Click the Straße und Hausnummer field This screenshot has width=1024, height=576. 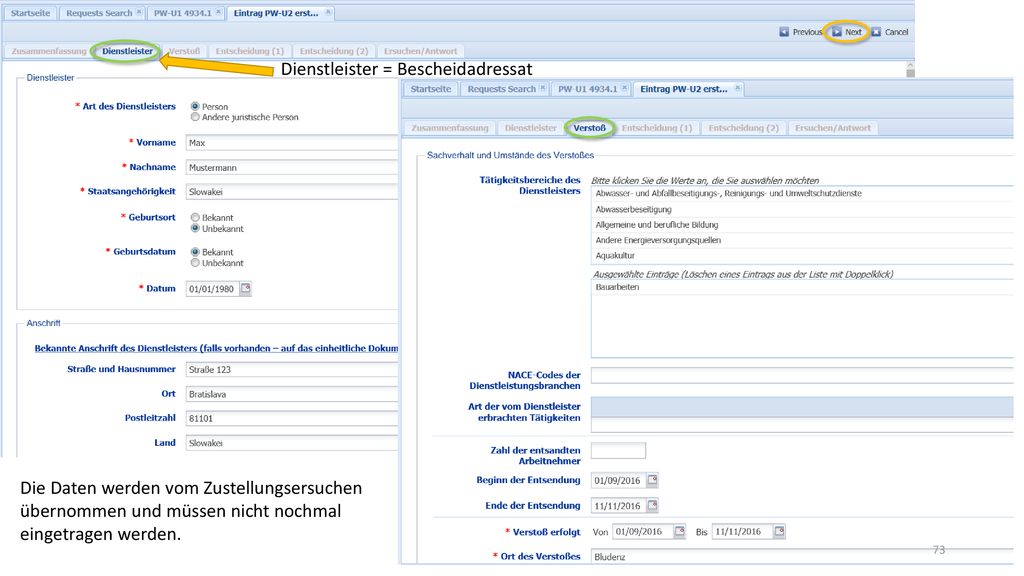pos(292,369)
